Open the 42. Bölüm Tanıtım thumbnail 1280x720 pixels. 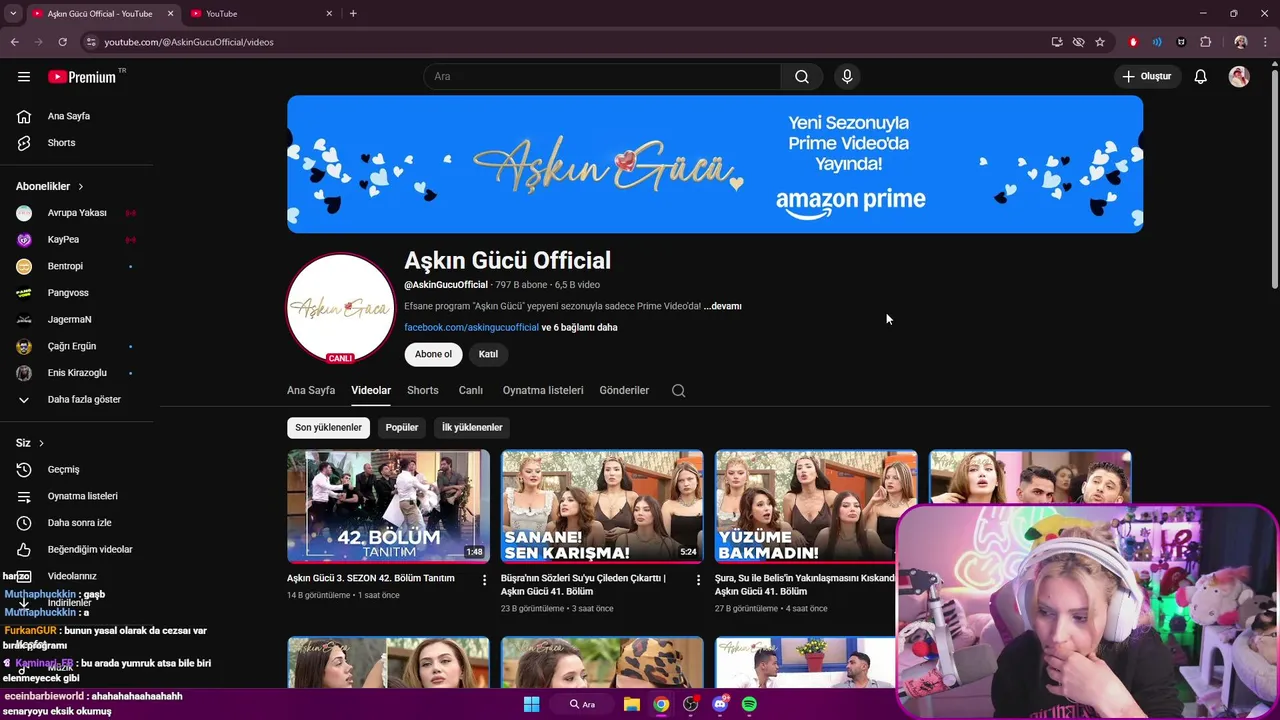pyautogui.click(x=388, y=506)
